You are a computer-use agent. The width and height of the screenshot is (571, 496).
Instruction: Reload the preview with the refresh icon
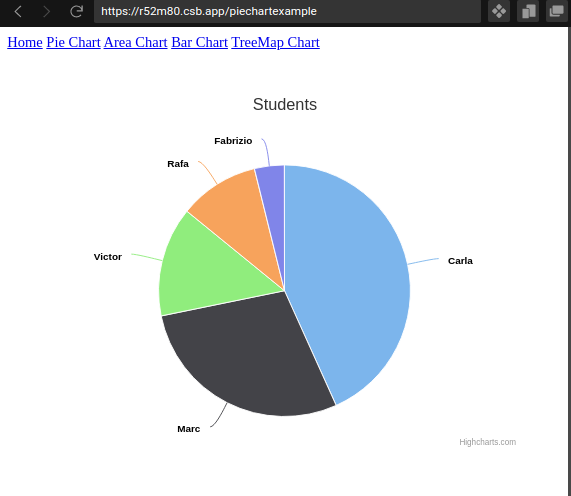coord(76,12)
